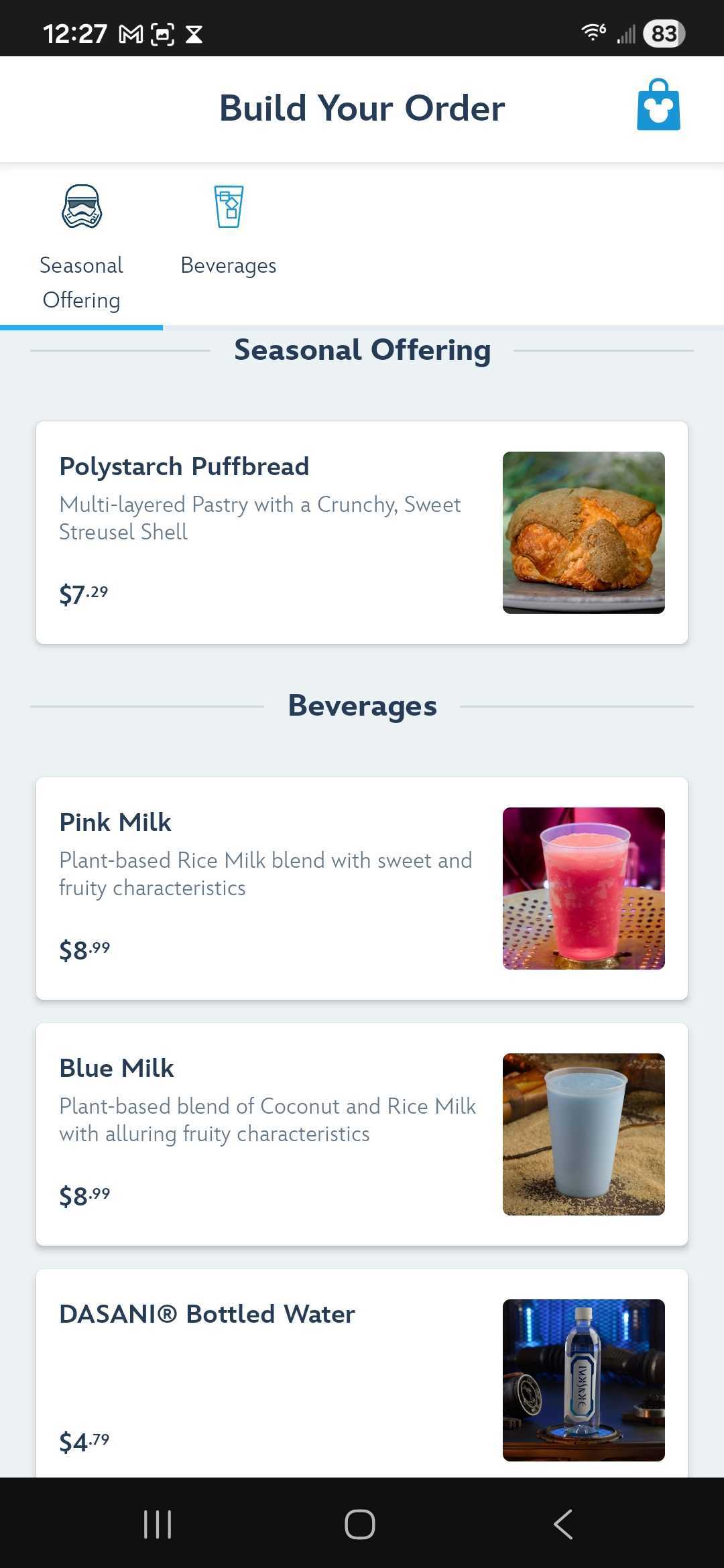Tap the Blue Milk drink photo
The image size is (724, 1568).
tap(584, 1134)
